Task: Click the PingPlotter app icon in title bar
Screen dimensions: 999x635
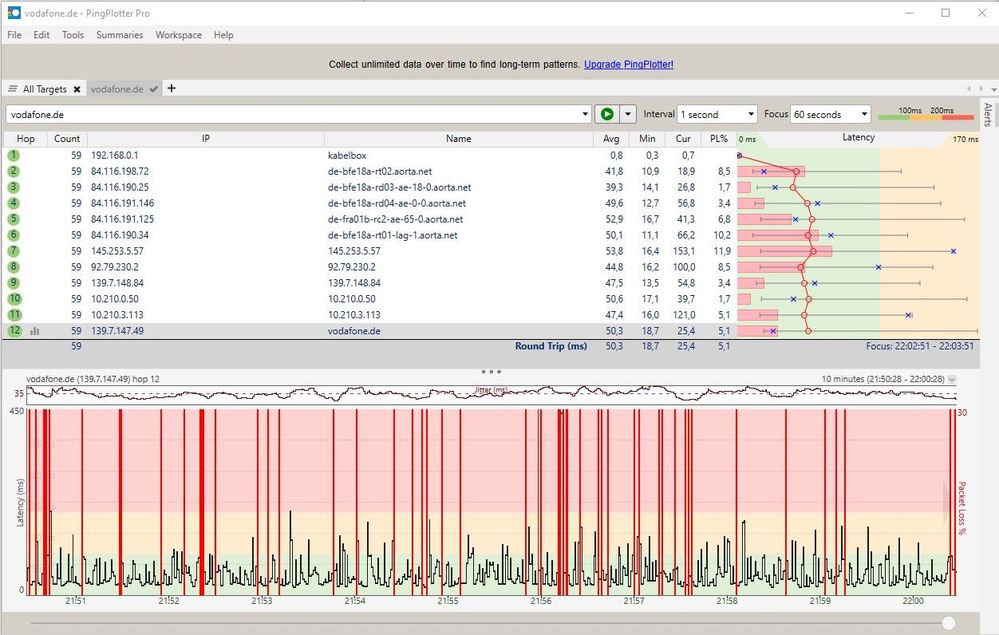Action: coord(13,13)
